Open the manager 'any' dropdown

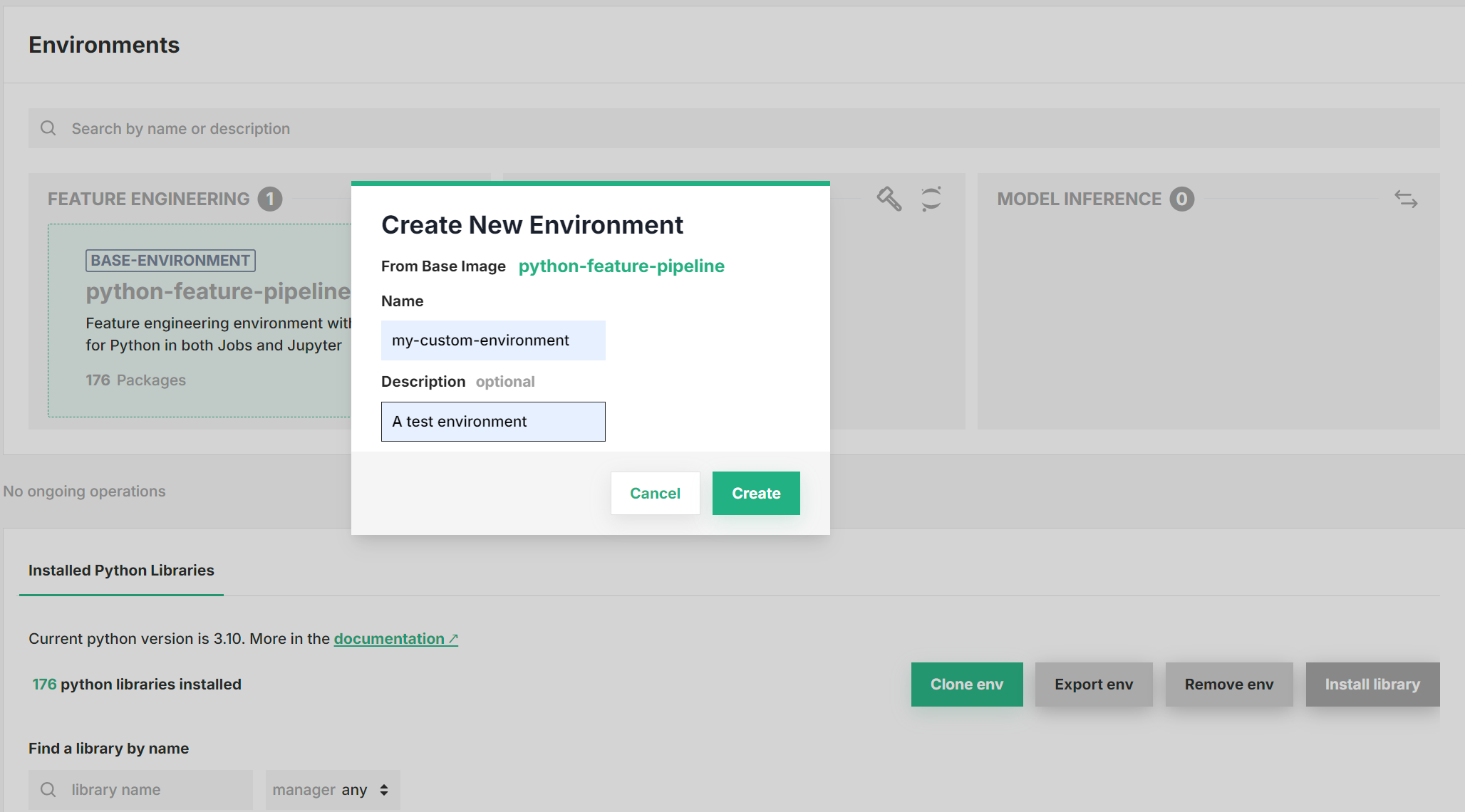tap(332, 789)
